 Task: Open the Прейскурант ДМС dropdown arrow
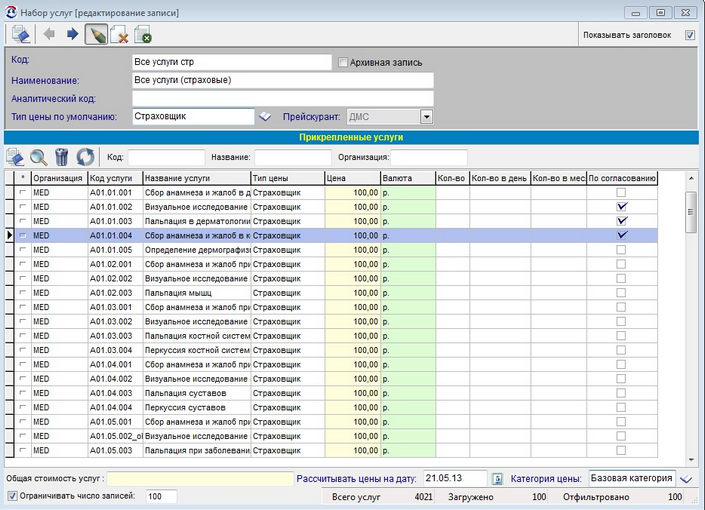pyautogui.click(x=426, y=117)
